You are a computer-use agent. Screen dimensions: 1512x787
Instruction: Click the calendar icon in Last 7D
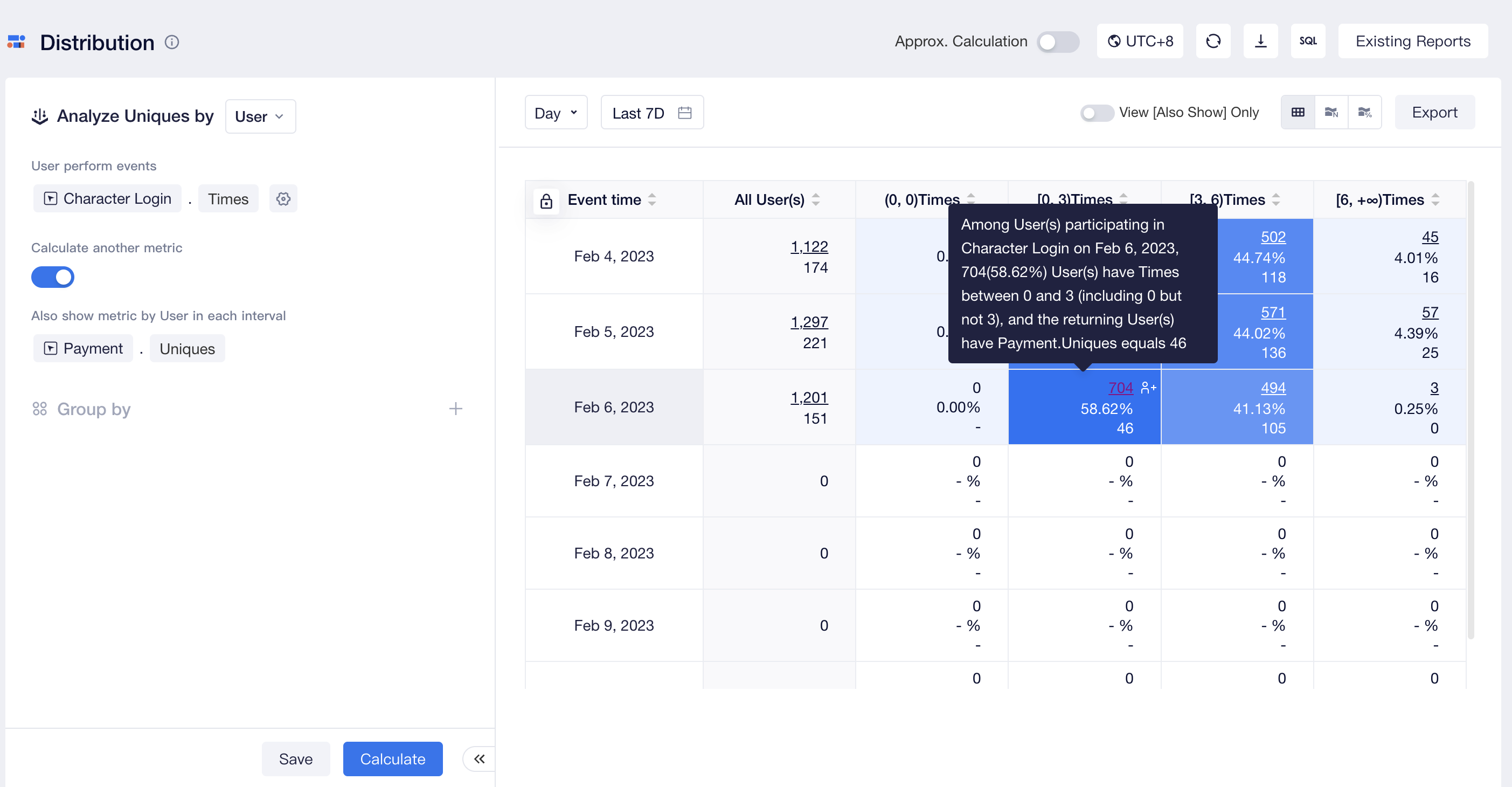pyautogui.click(x=684, y=113)
